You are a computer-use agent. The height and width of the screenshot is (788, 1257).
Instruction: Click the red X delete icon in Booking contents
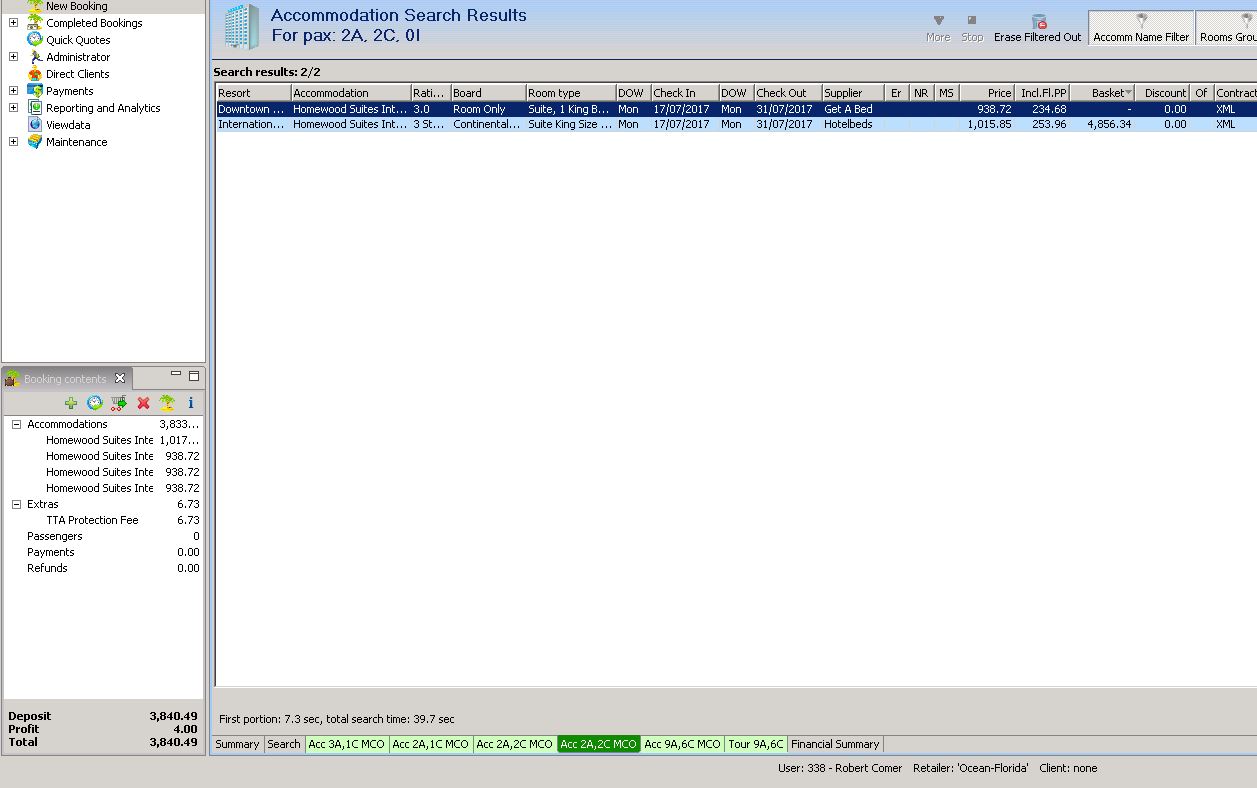click(143, 403)
